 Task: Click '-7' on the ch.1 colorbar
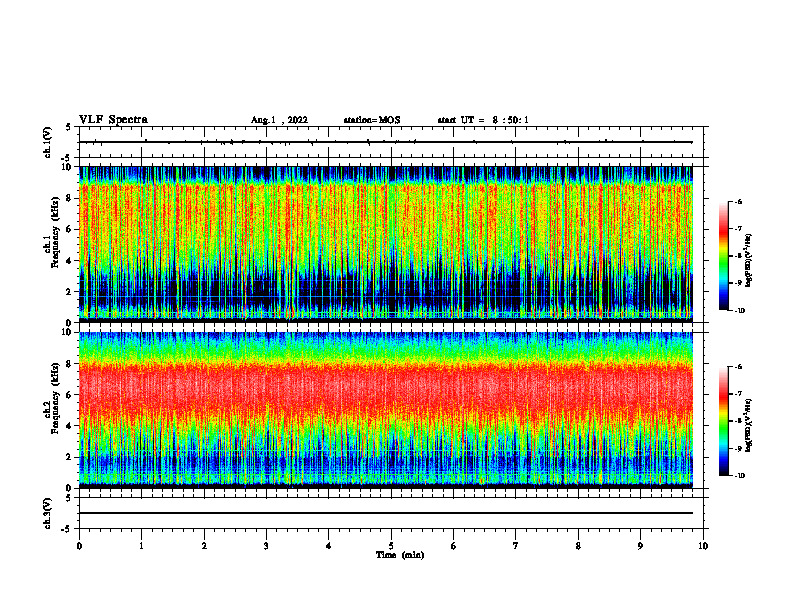[738, 229]
